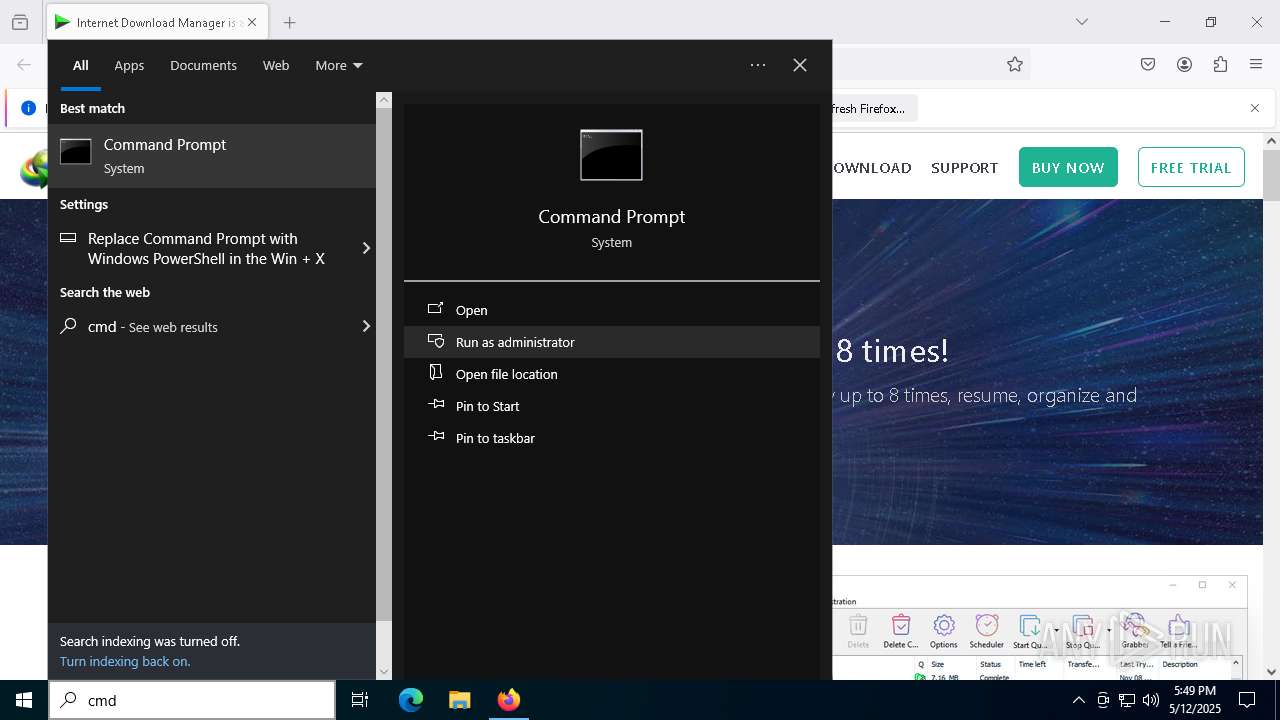Open search options ellipsis menu

(758, 65)
